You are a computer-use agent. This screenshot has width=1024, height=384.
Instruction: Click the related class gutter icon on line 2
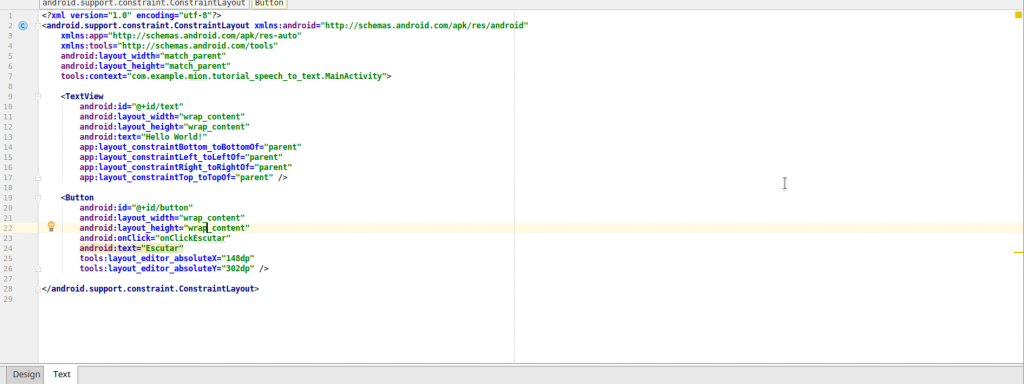23,25
